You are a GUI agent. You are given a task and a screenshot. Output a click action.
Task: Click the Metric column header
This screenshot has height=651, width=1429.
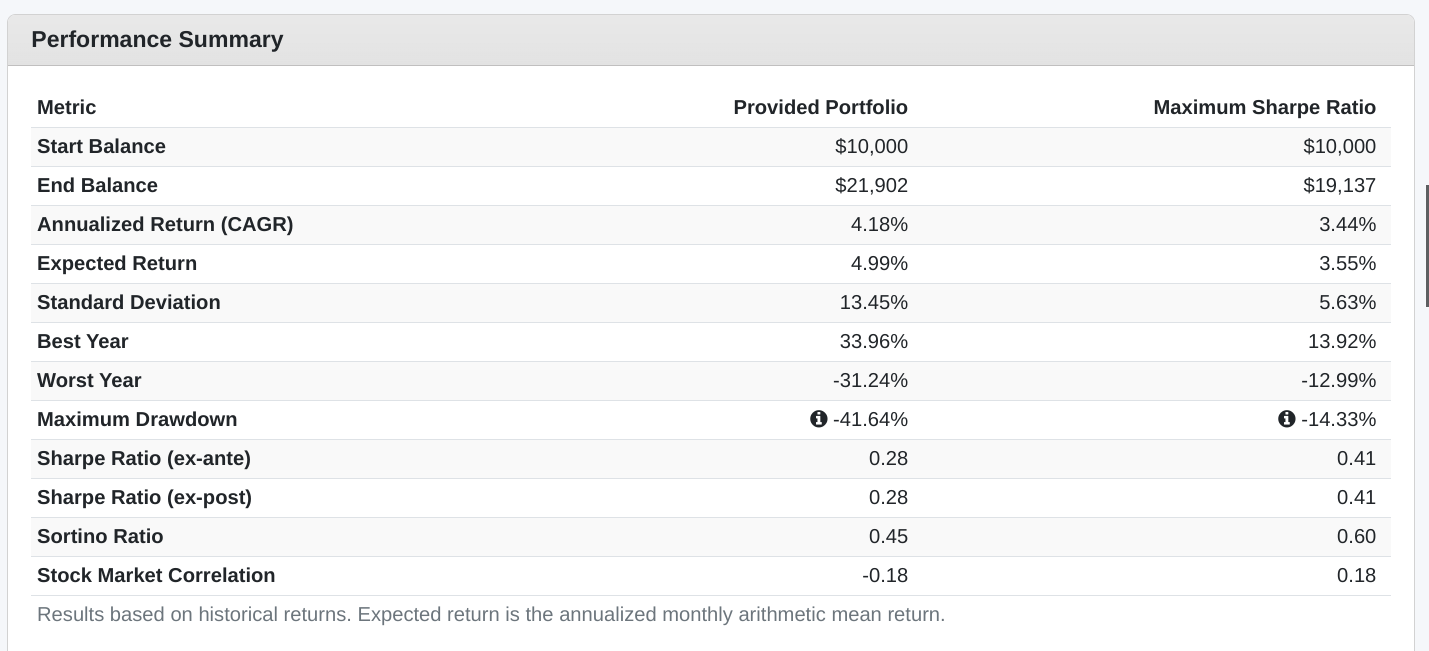[x=67, y=107]
